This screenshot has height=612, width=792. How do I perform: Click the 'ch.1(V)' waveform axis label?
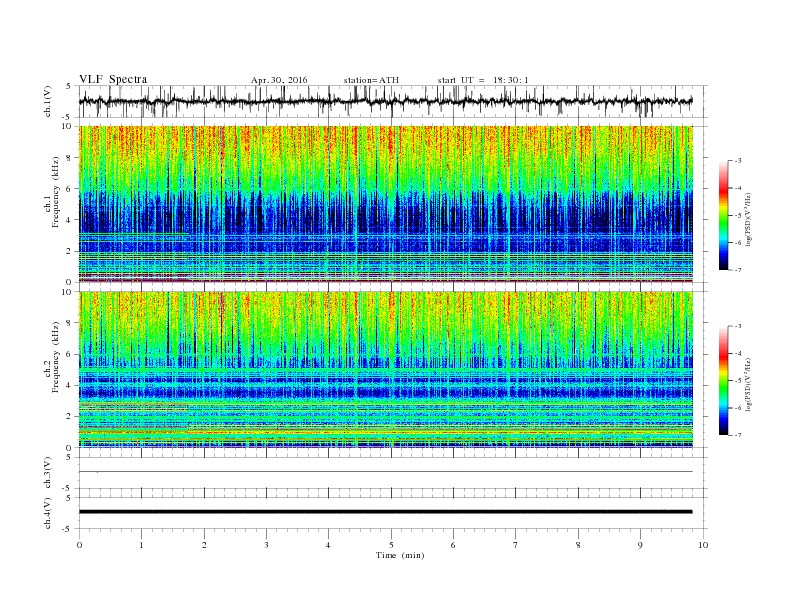click(48, 102)
